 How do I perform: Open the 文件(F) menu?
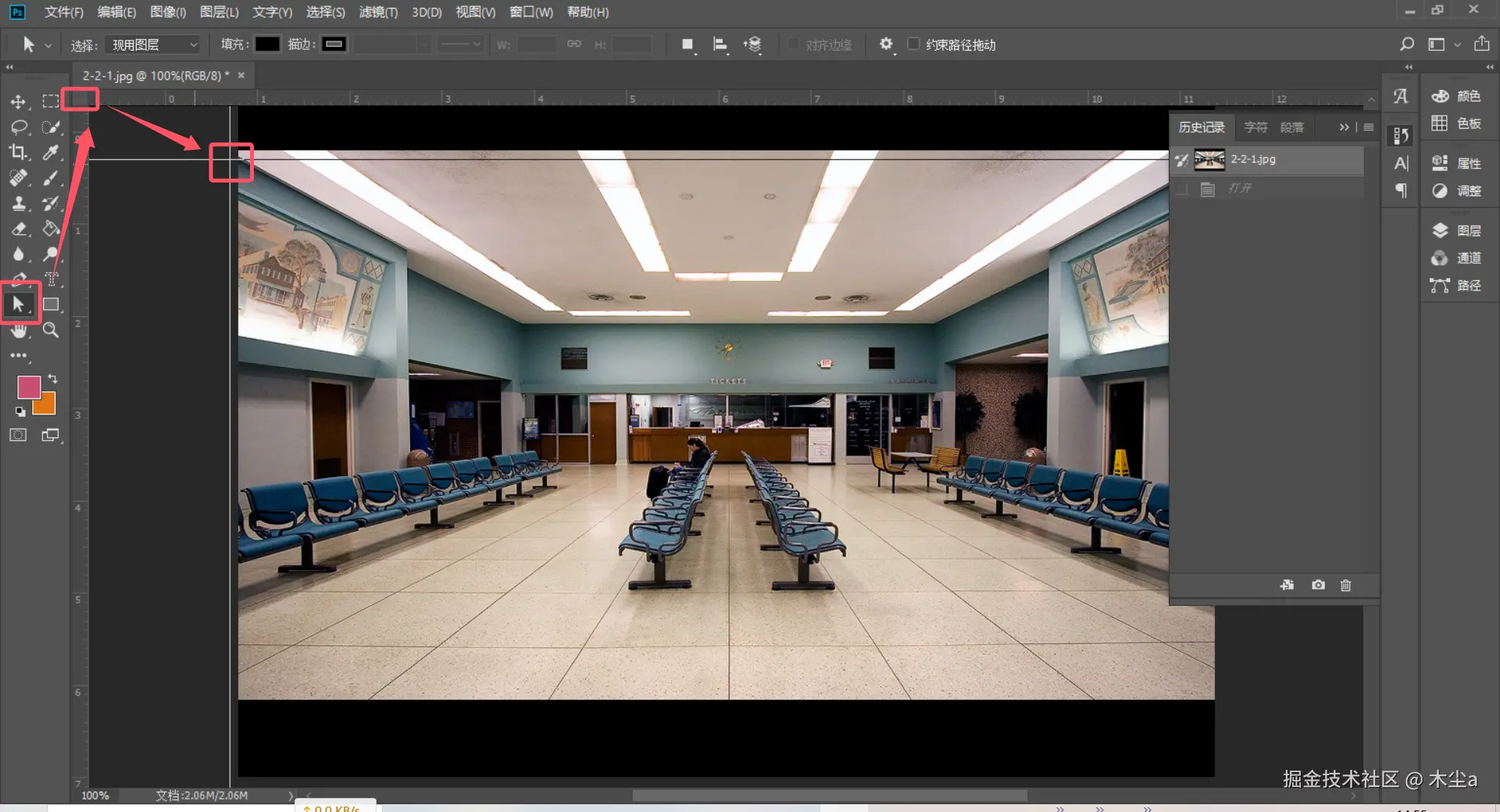[64, 12]
